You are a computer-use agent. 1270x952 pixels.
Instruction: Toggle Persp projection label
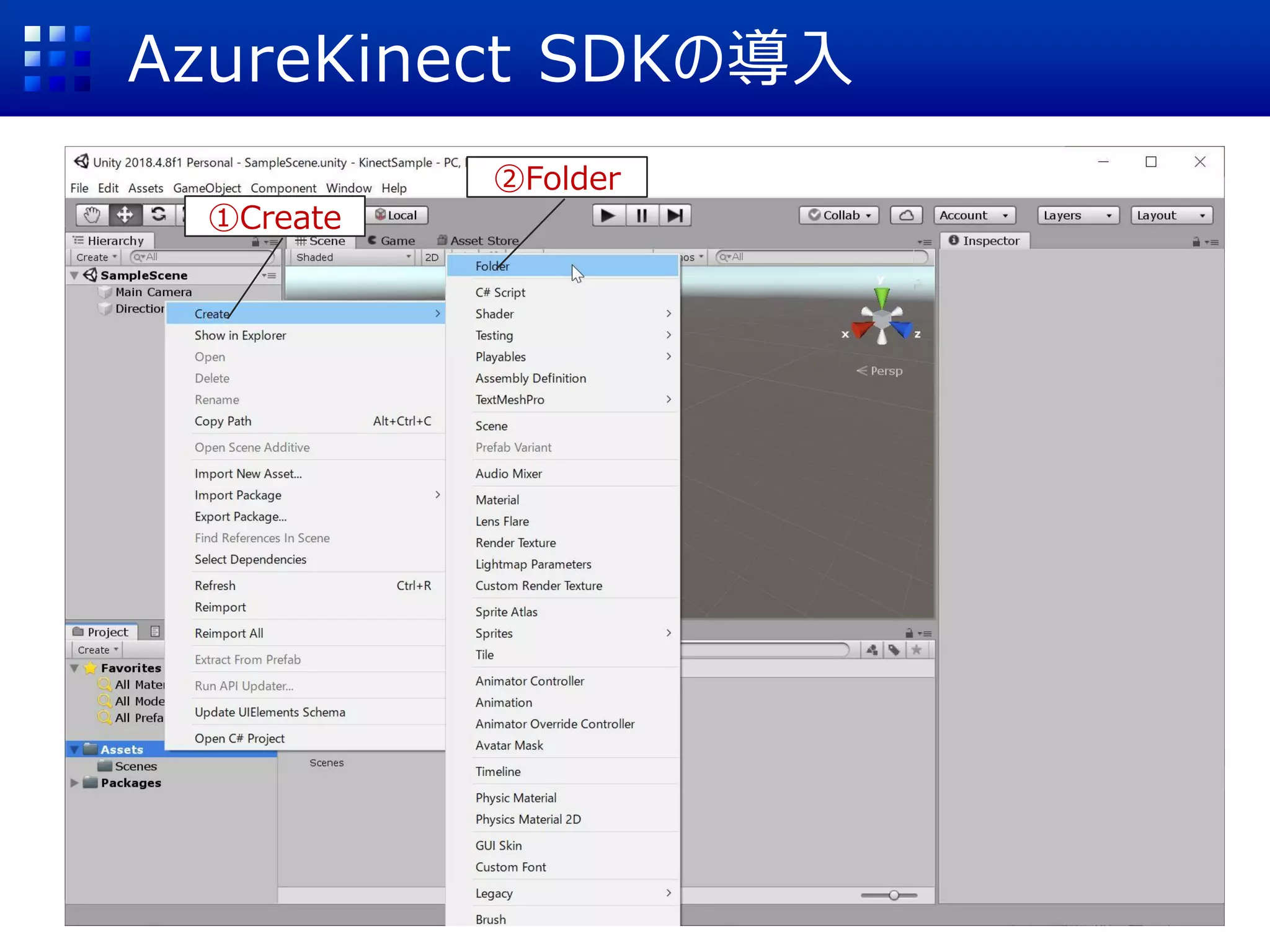(x=880, y=371)
